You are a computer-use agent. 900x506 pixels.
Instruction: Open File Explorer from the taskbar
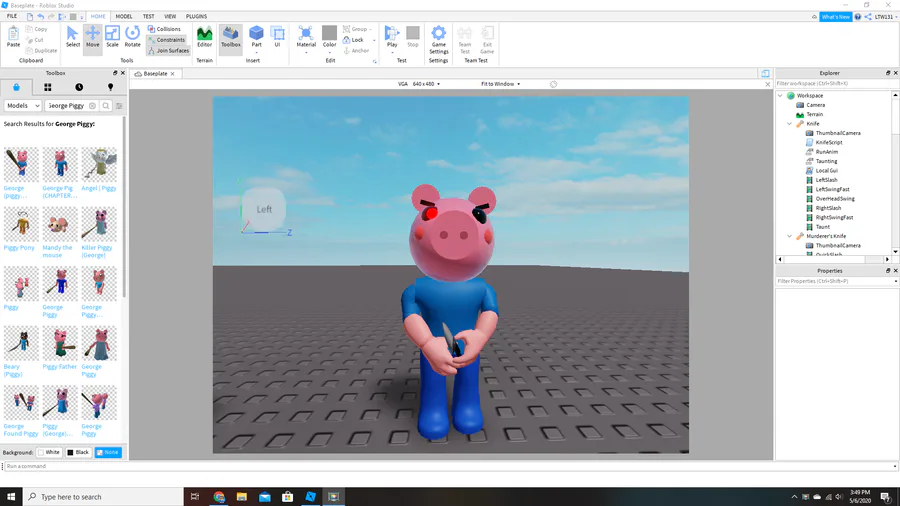242,497
